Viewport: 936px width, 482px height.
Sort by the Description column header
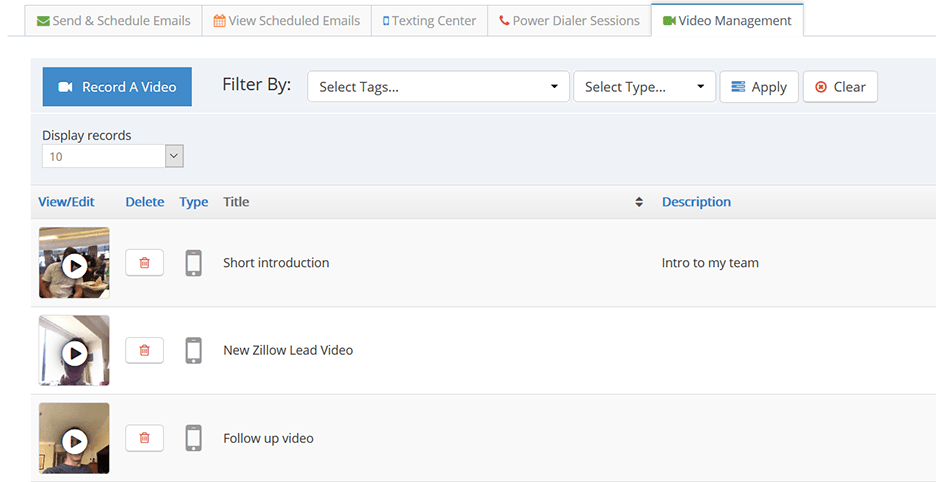tap(696, 202)
